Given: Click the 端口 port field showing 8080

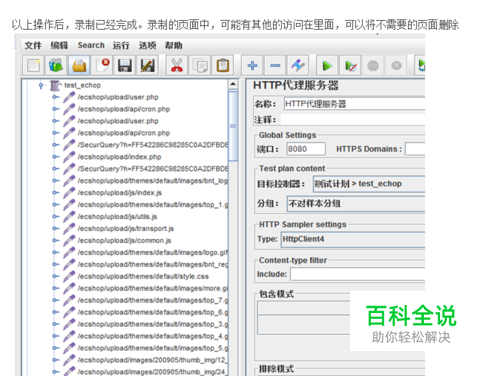Looking at the screenshot, I should (306, 149).
